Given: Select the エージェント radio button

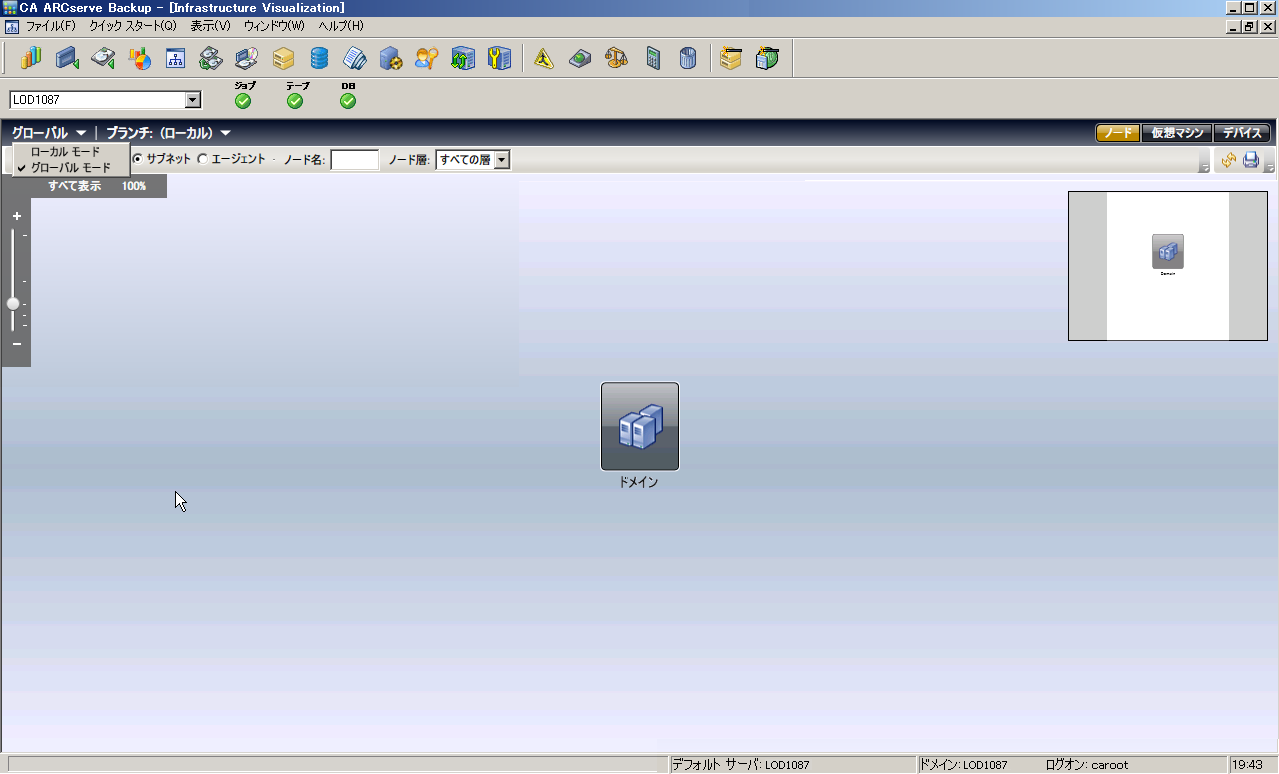Looking at the screenshot, I should pyautogui.click(x=203, y=159).
